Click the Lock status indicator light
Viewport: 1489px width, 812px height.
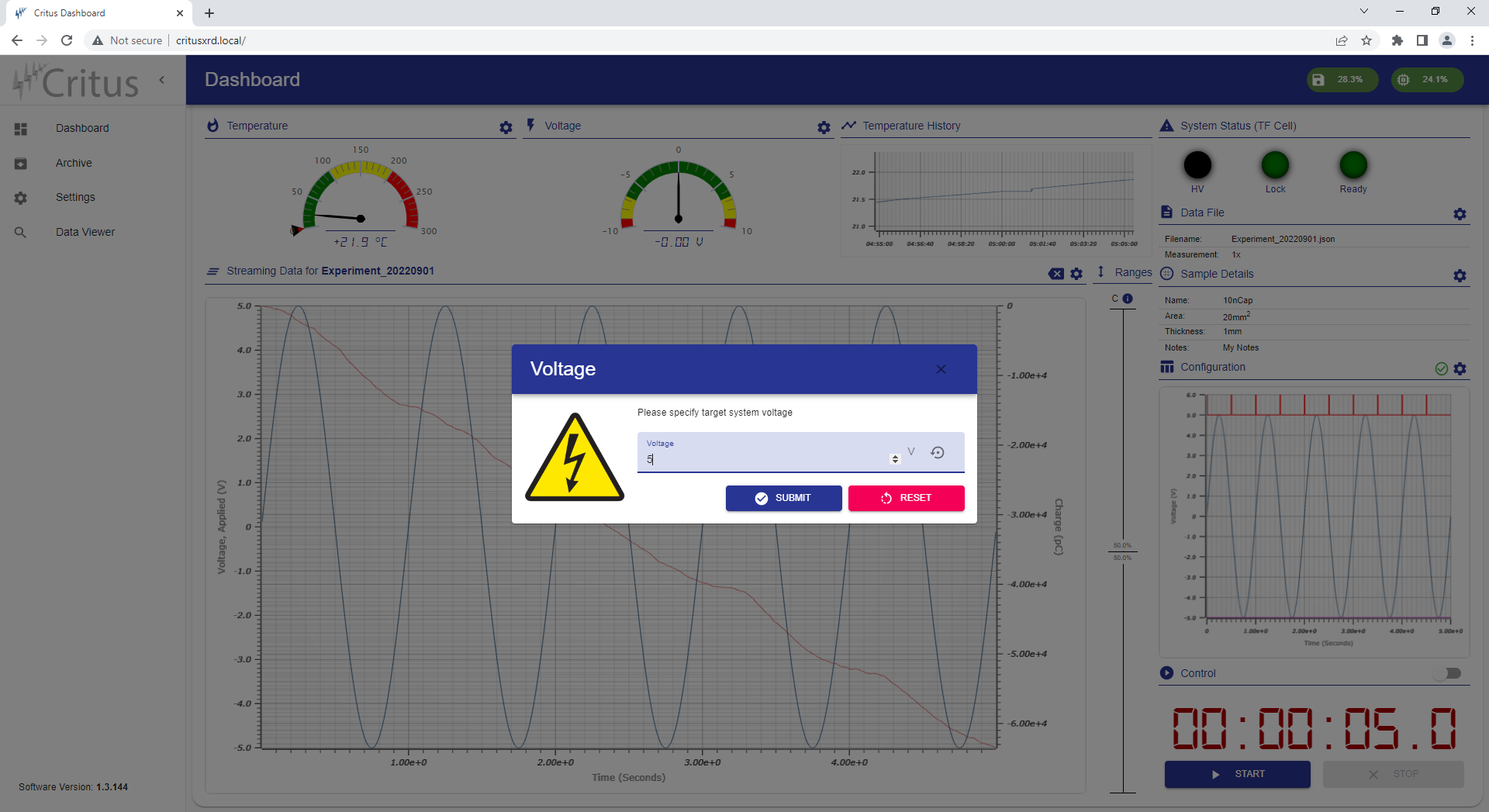pyautogui.click(x=1275, y=164)
